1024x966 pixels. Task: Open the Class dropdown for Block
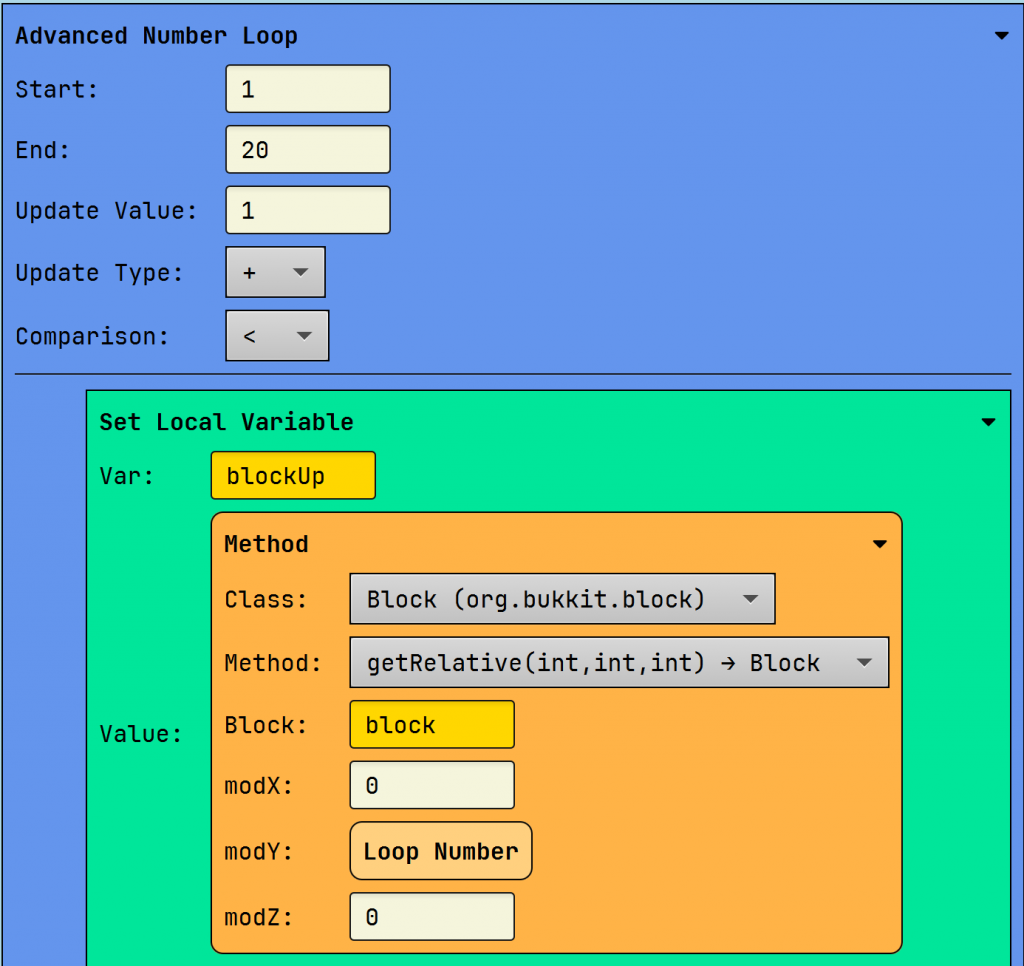click(562, 599)
